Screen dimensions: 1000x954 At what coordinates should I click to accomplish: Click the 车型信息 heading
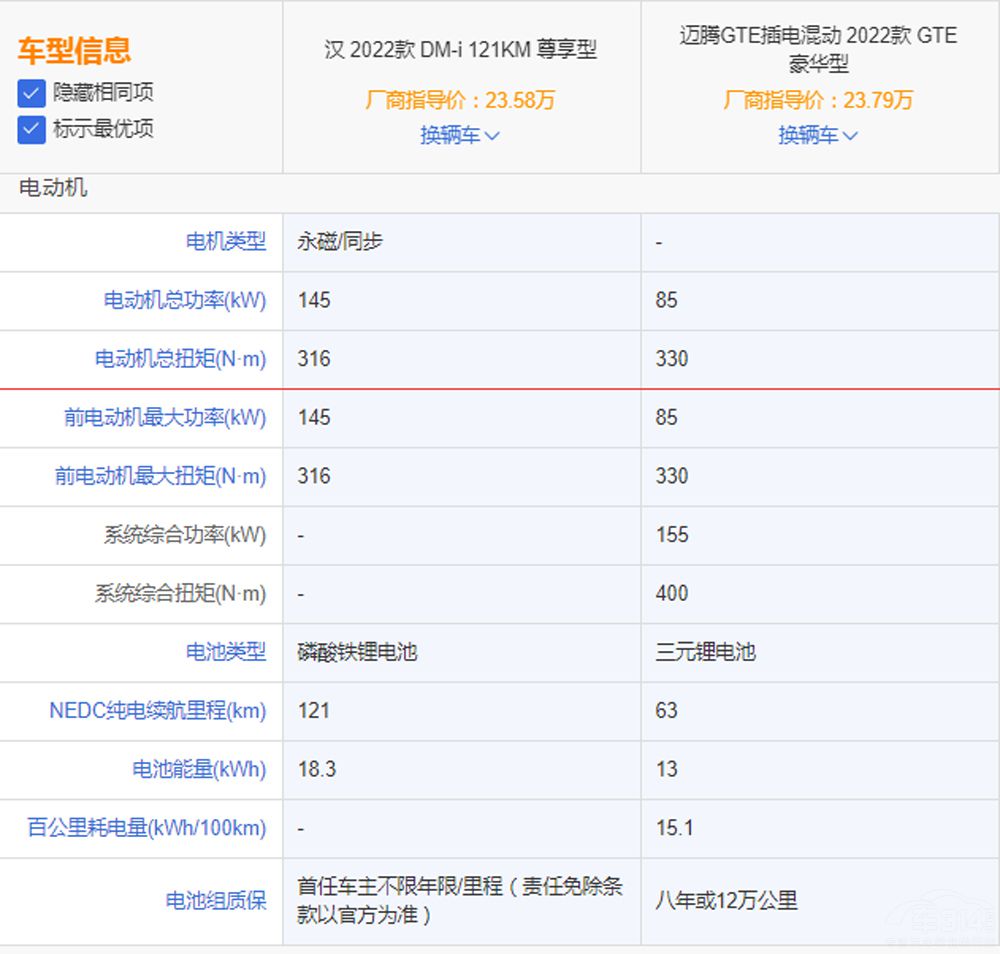click(74, 50)
